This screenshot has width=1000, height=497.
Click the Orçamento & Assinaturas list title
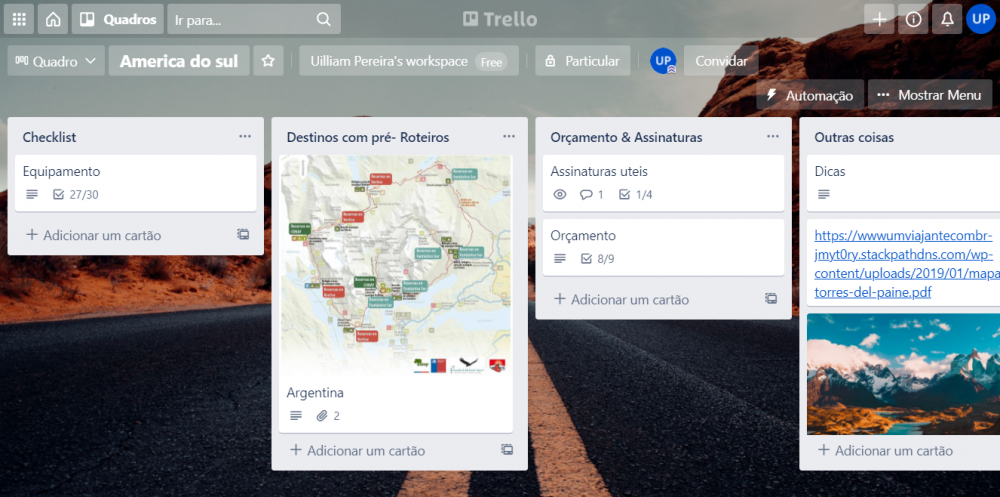(626, 137)
